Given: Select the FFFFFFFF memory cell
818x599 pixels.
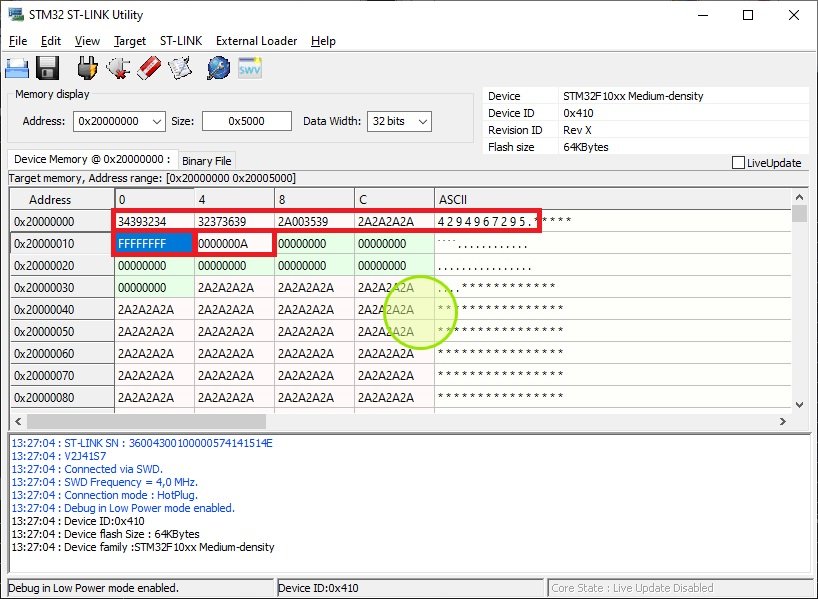Looking at the screenshot, I should (154, 244).
